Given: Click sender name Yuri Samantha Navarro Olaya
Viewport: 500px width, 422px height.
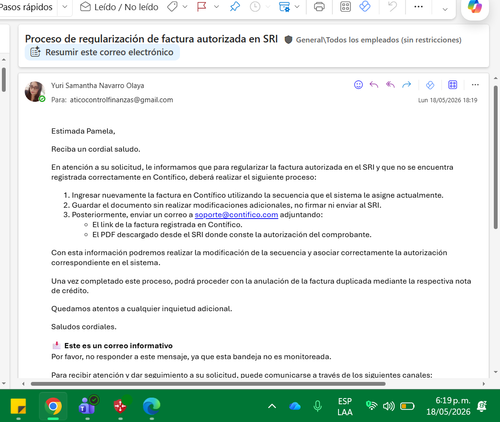Looking at the screenshot, I should tap(97, 85).
